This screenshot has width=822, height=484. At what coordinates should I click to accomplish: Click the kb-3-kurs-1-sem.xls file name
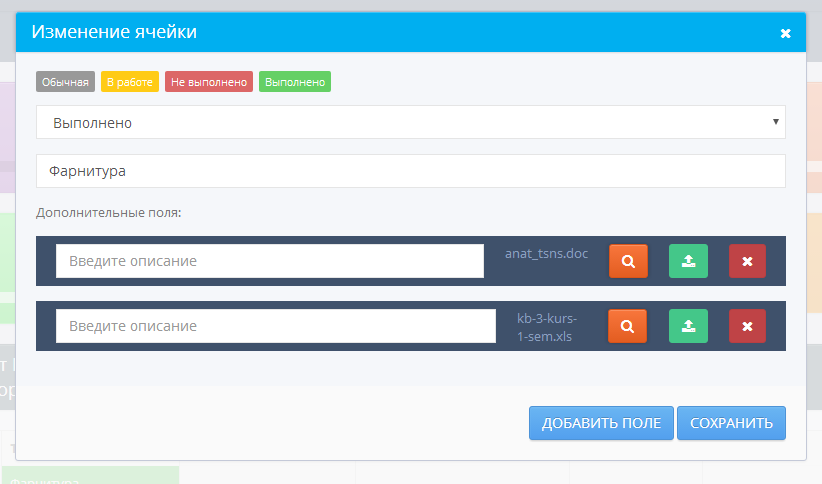coord(547,327)
